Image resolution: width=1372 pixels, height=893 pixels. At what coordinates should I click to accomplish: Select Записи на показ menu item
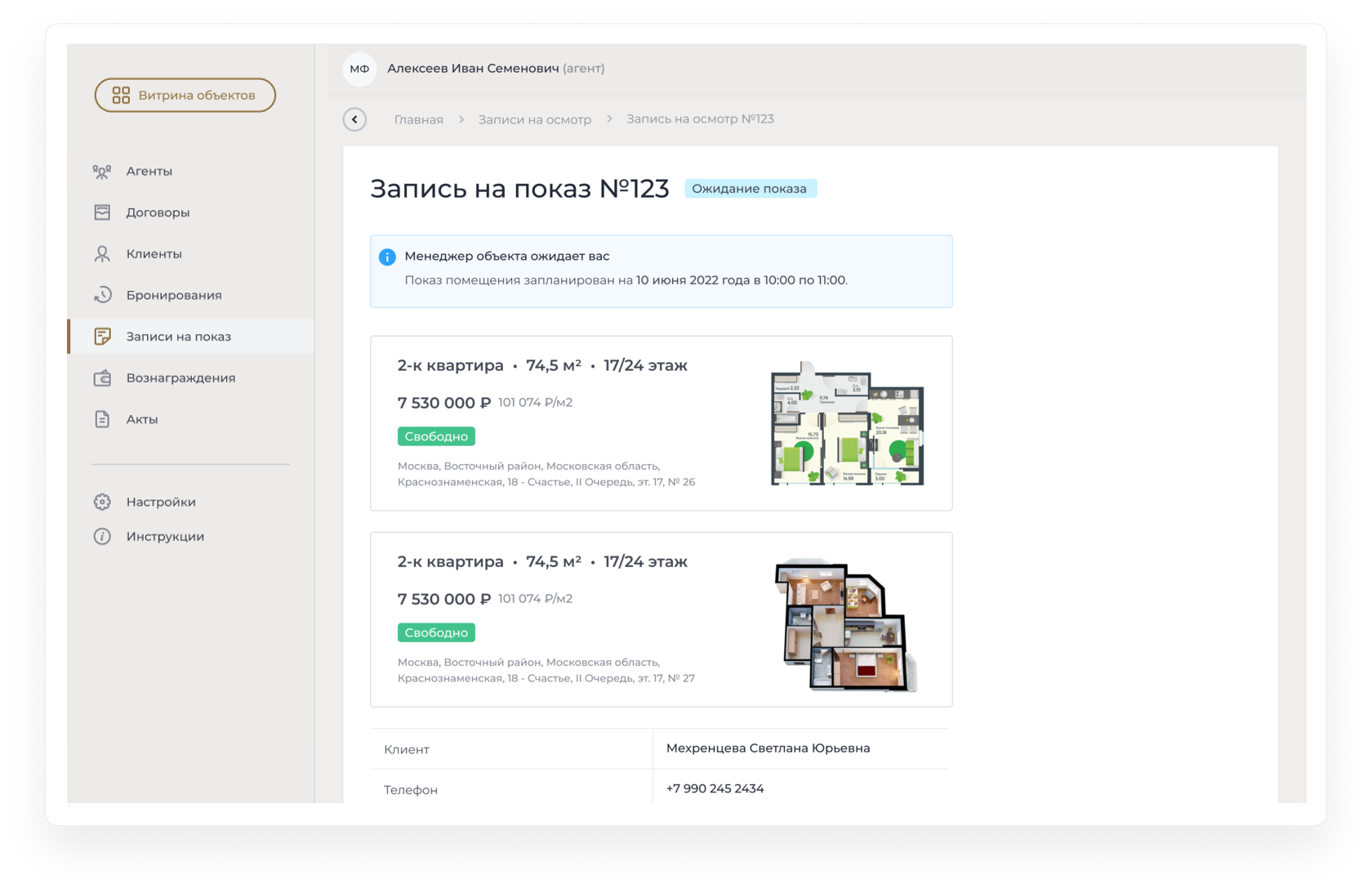click(191, 337)
